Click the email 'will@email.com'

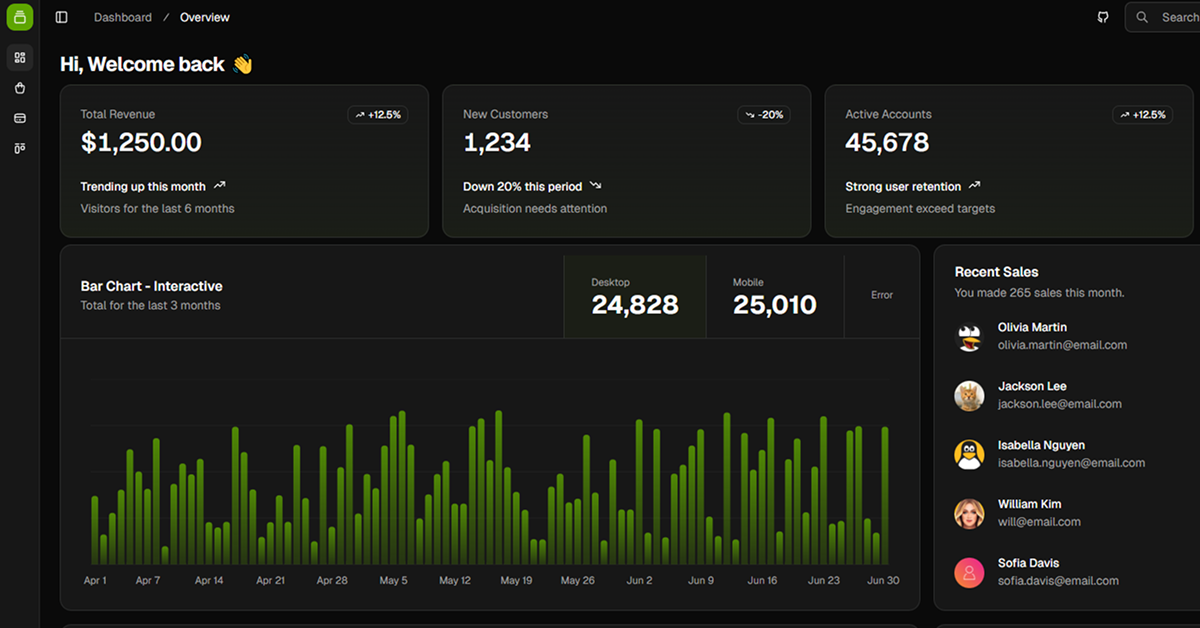coord(1039,522)
